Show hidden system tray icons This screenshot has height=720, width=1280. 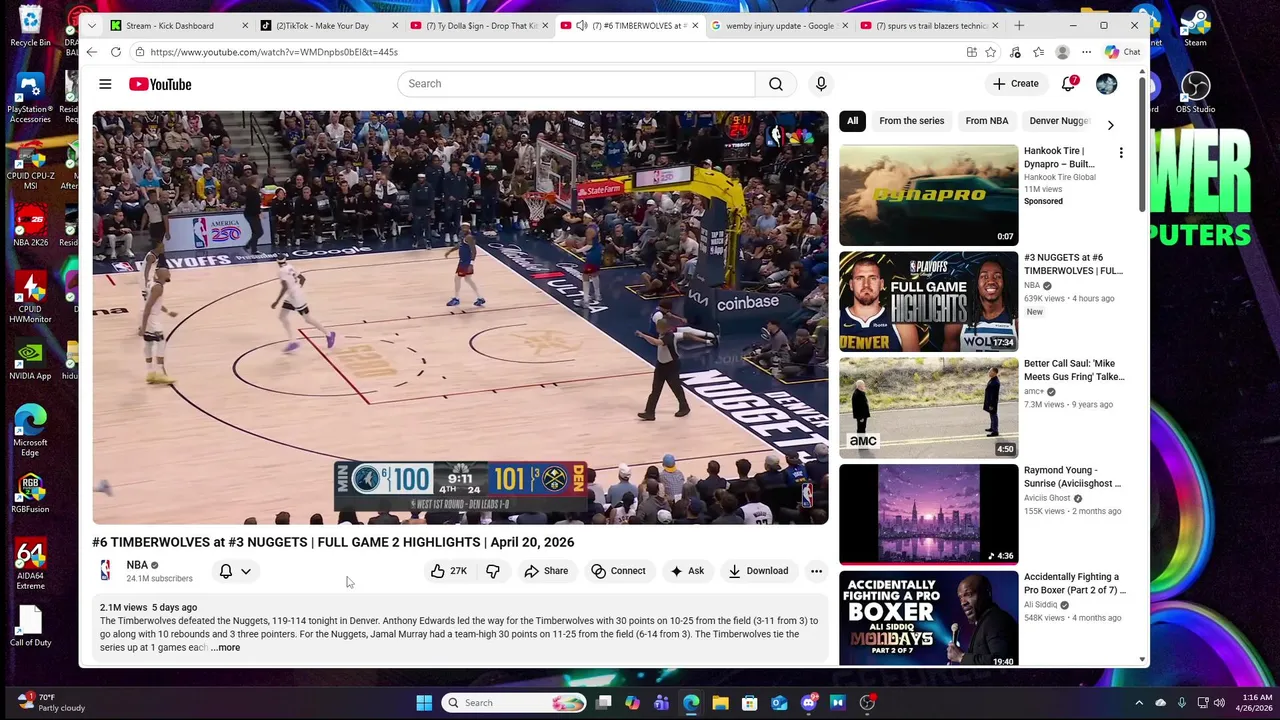[1139, 702]
